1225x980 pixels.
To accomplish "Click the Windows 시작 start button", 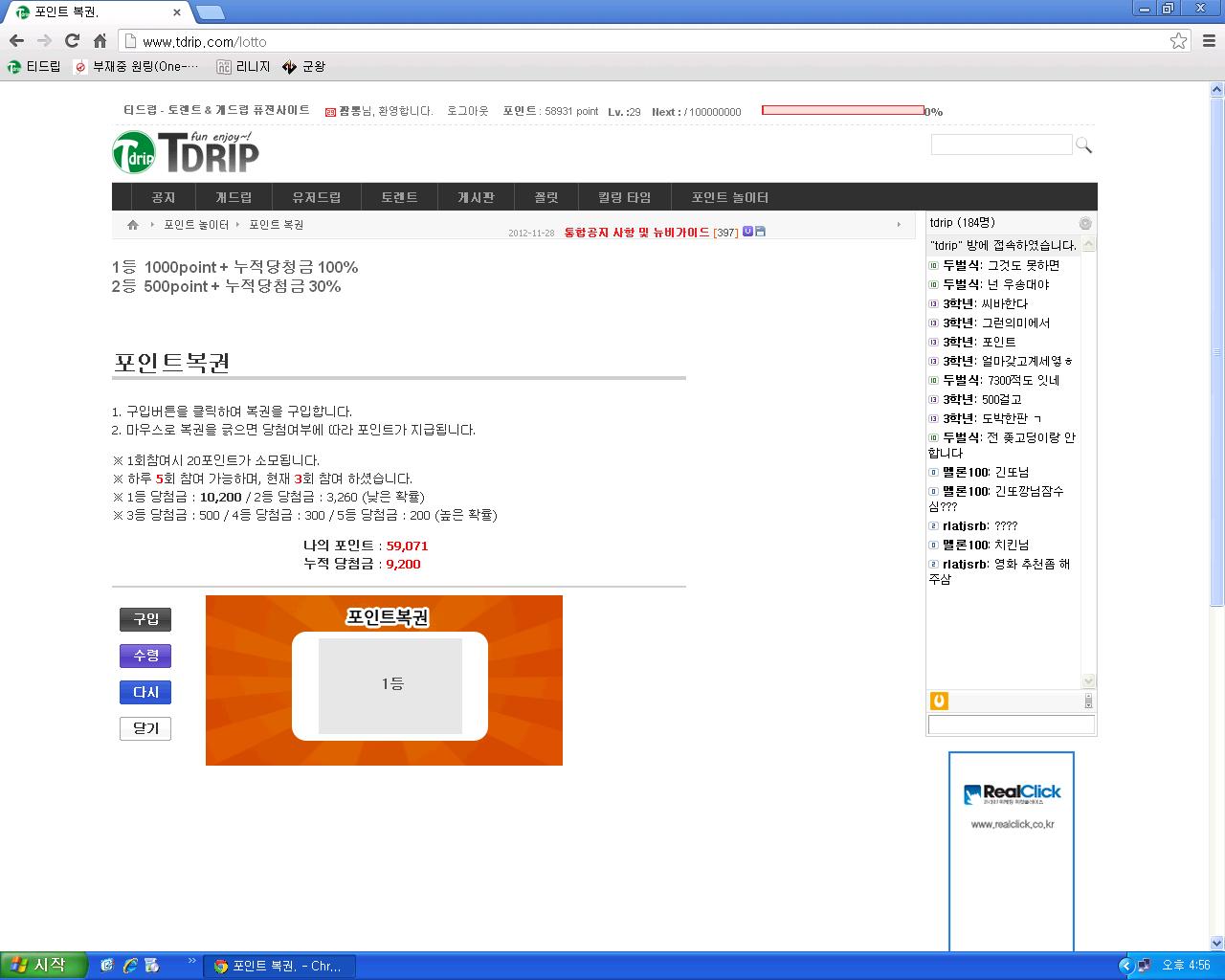I will [43, 966].
